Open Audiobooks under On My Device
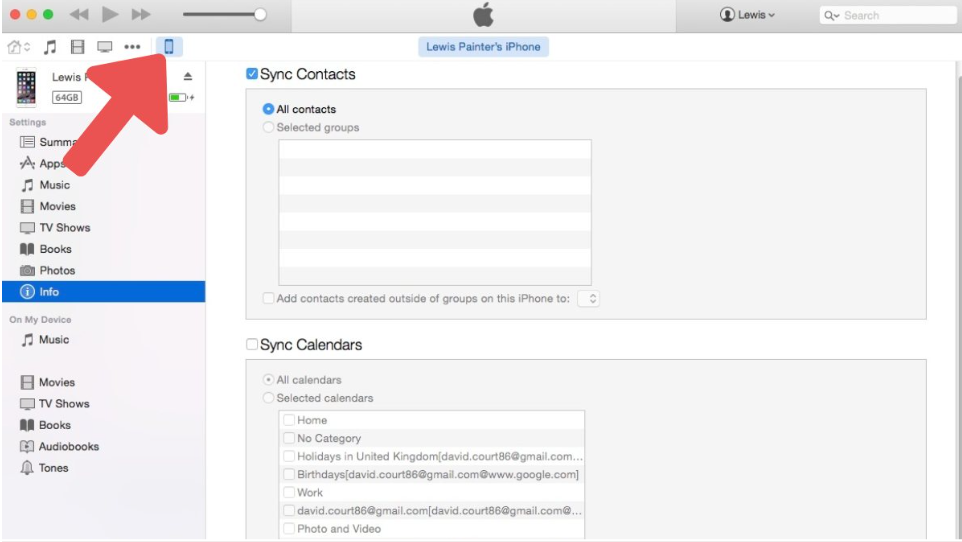 [68, 447]
